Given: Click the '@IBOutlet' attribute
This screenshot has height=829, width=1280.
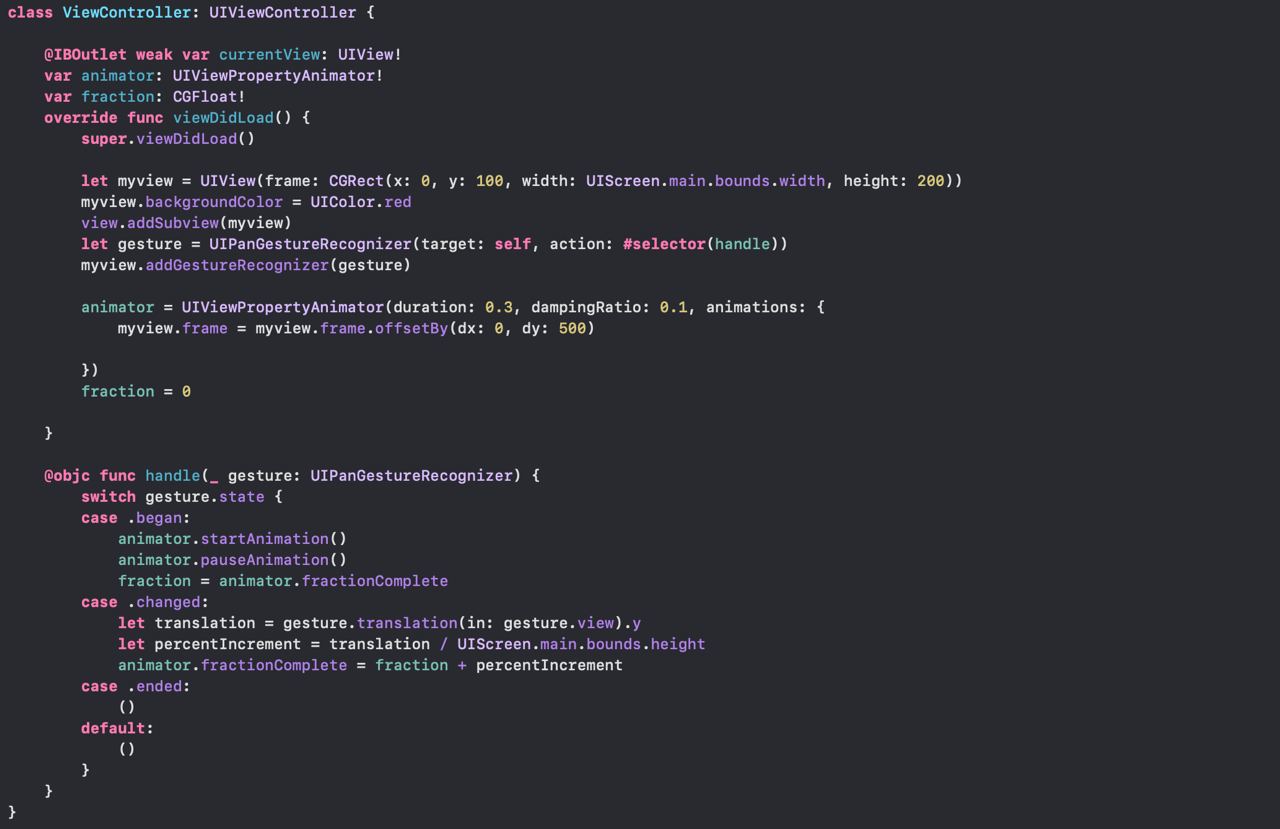Looking at the screenshot, I should 85,55.
